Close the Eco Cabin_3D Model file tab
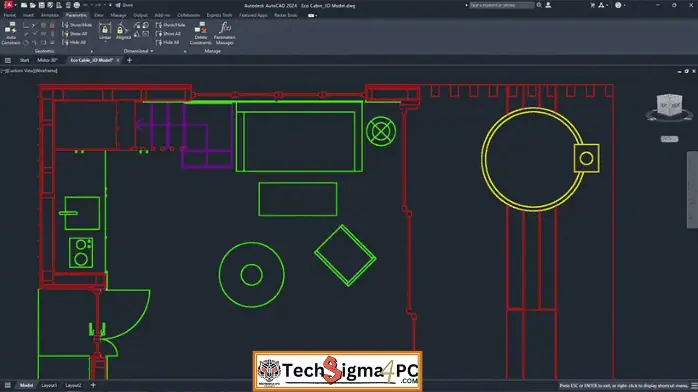The width and height of the screenshot is (698, 392). tap(118, 60)
